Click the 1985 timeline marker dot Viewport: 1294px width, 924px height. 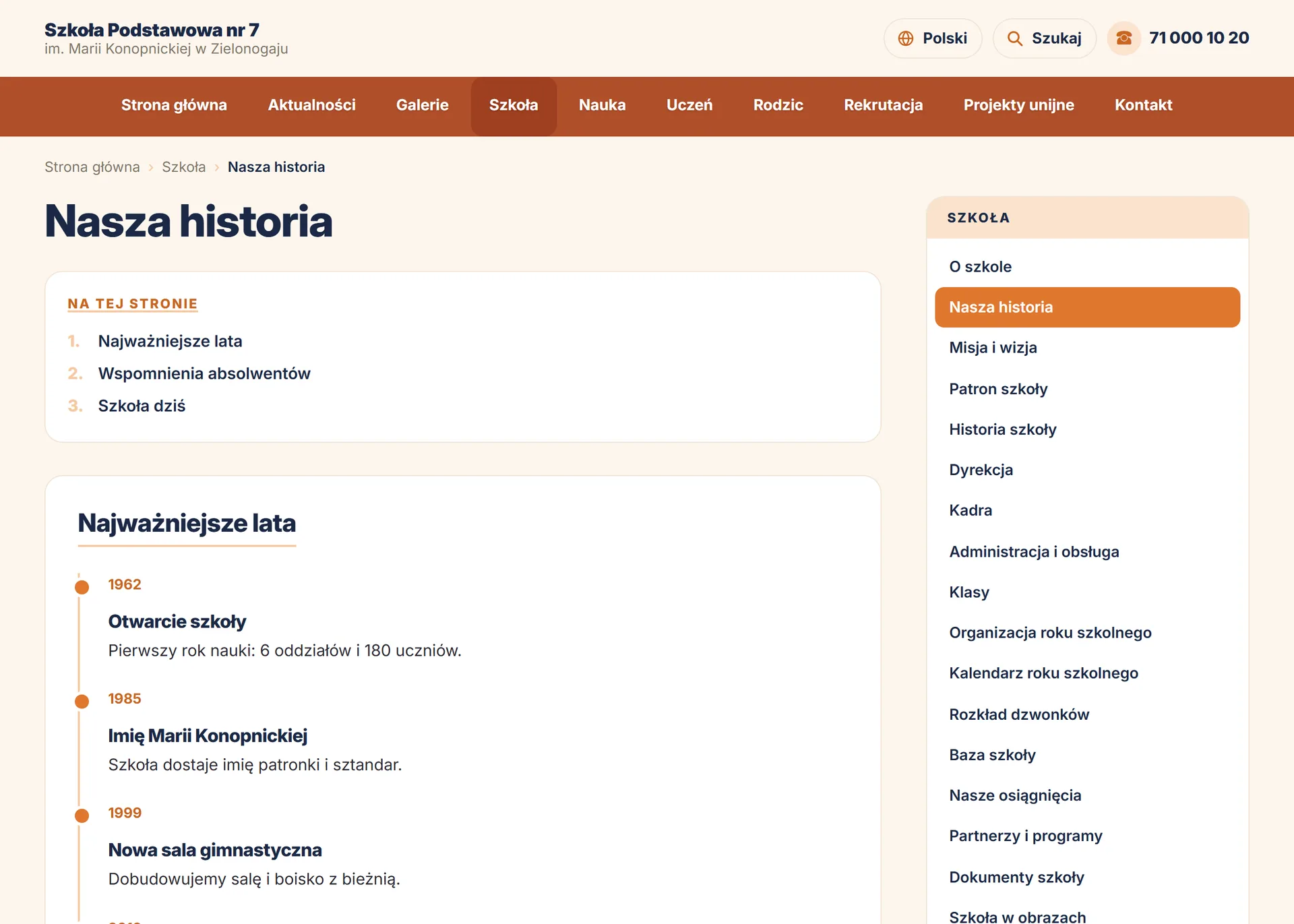(x=82, y=701)
